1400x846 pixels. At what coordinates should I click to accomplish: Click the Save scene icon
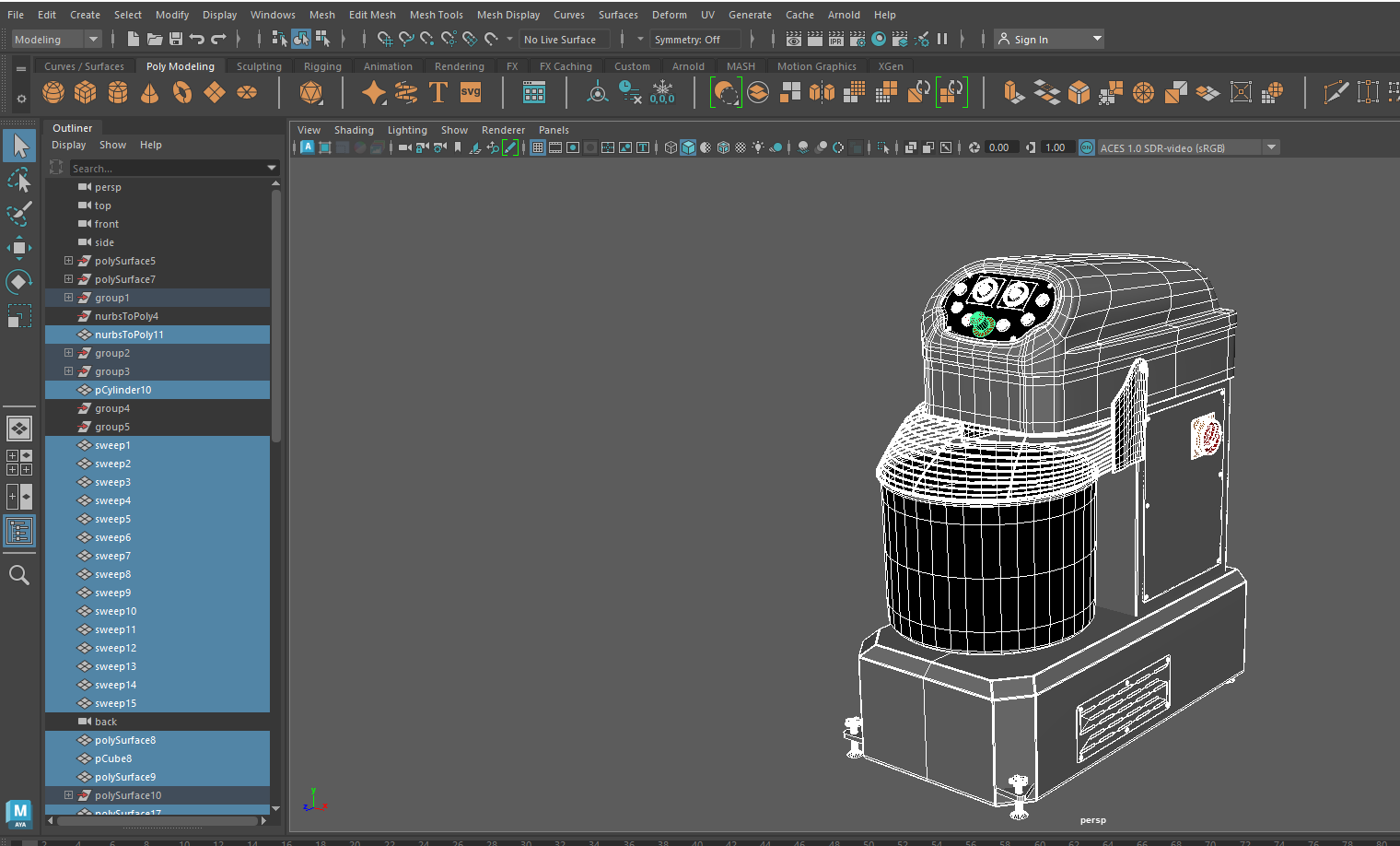175,39
